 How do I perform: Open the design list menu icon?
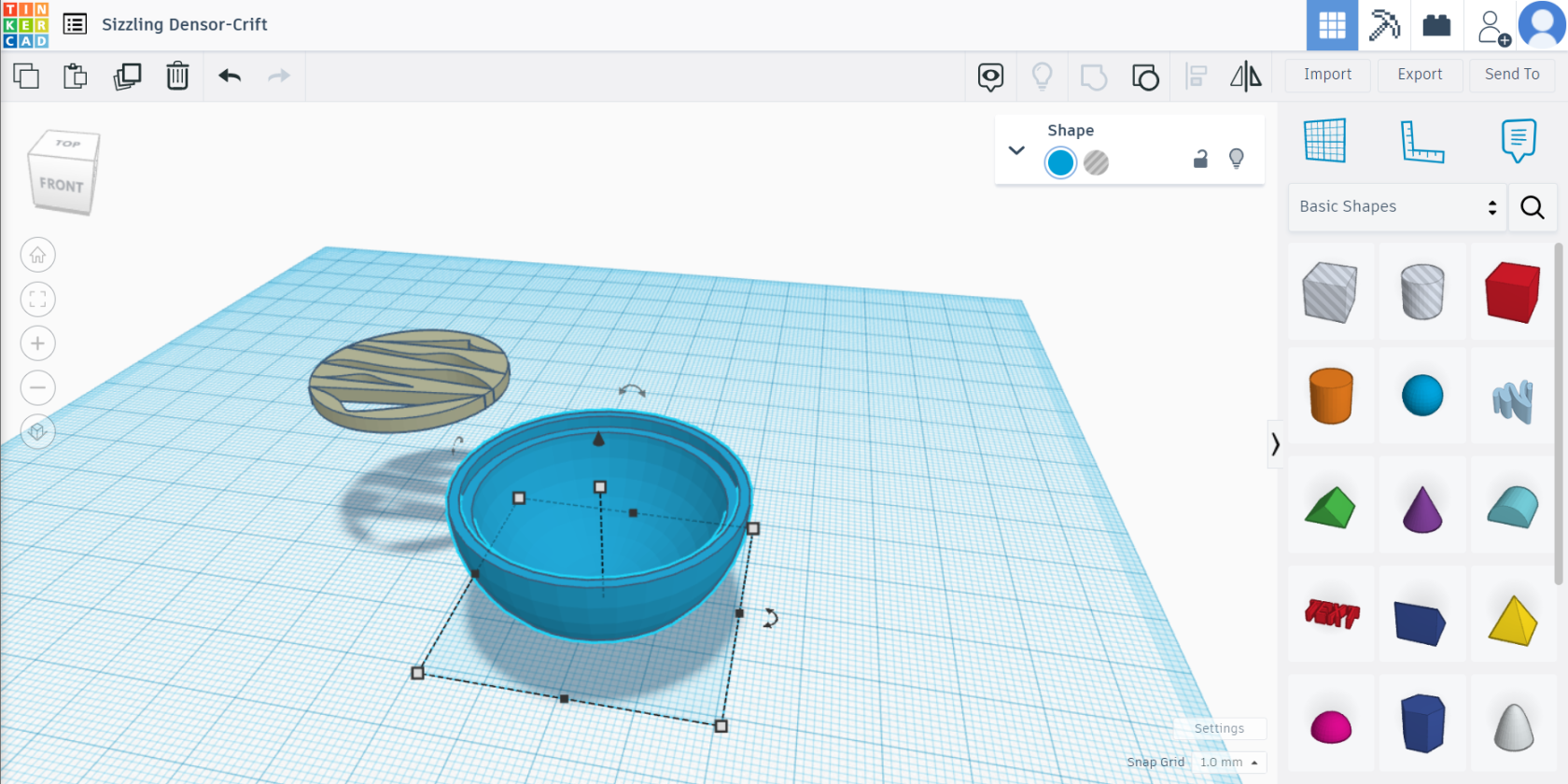75,24
